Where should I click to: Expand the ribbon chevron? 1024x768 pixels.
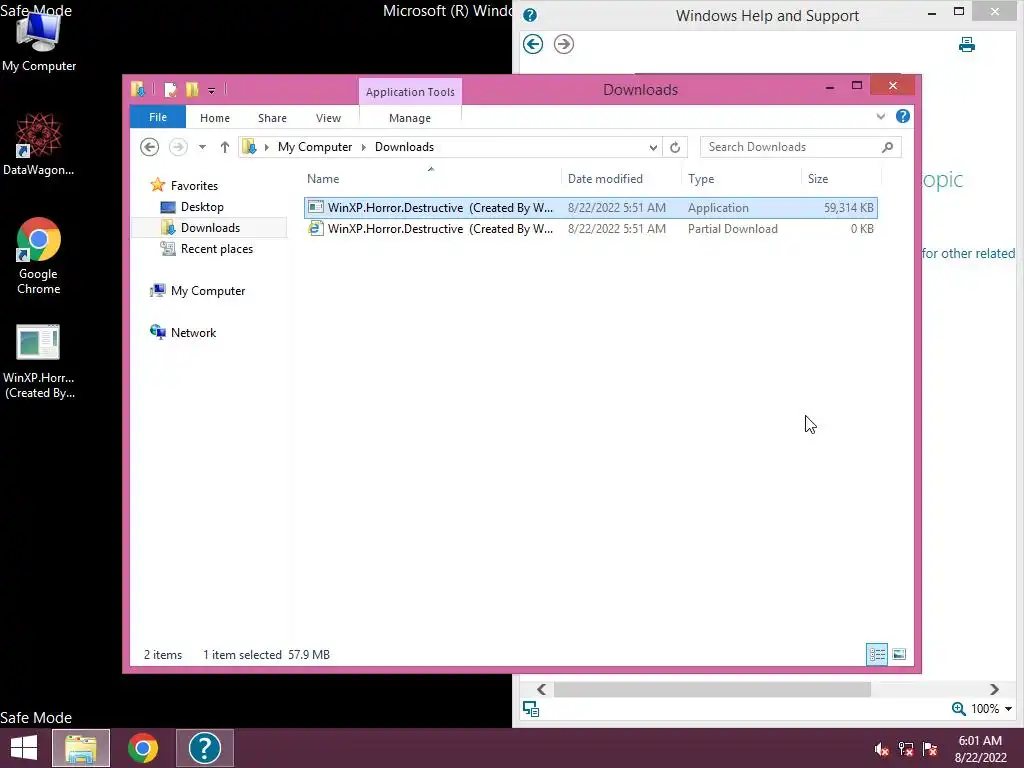[x=880, y=116]
